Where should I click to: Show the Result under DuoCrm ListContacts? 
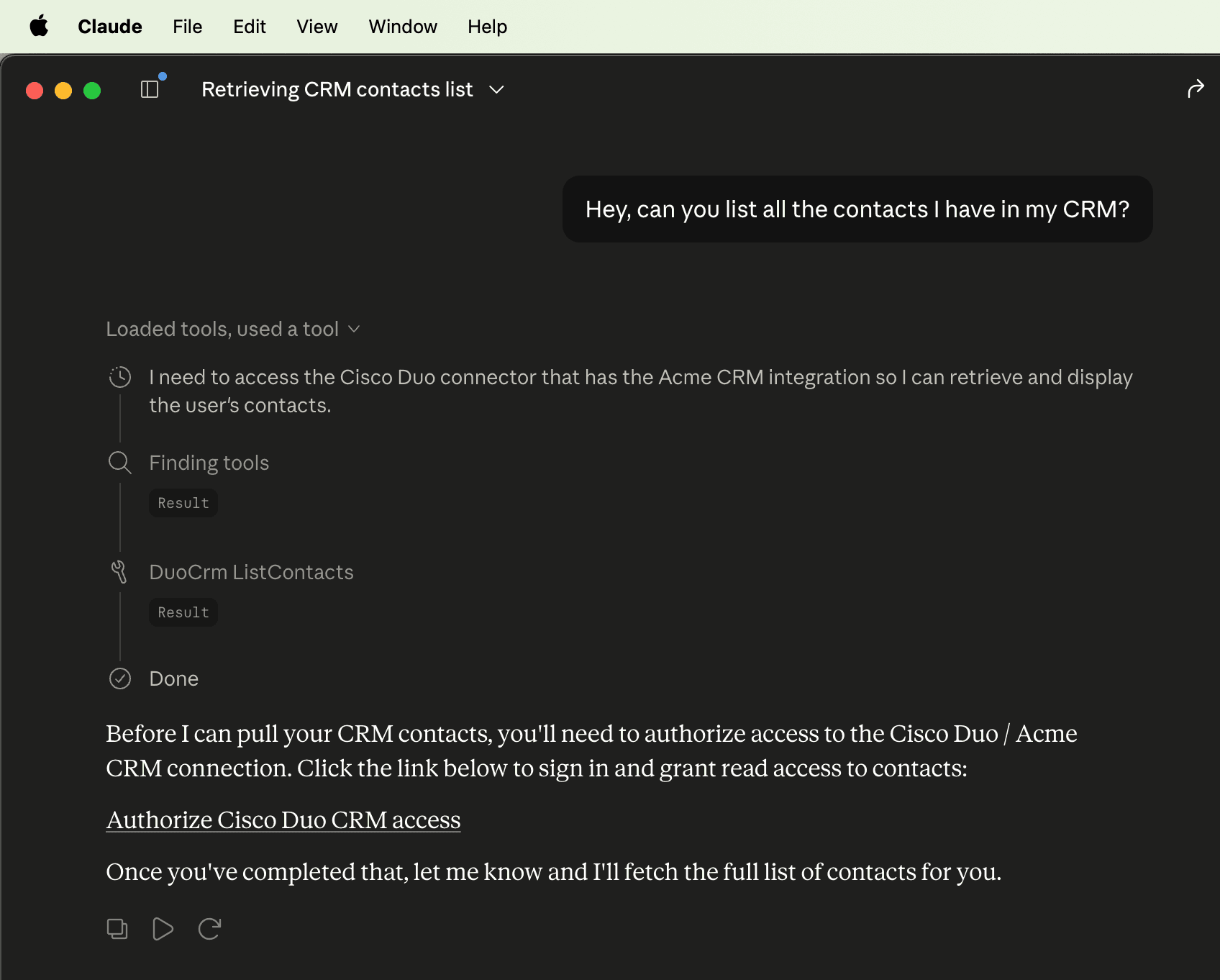point(183,612)
